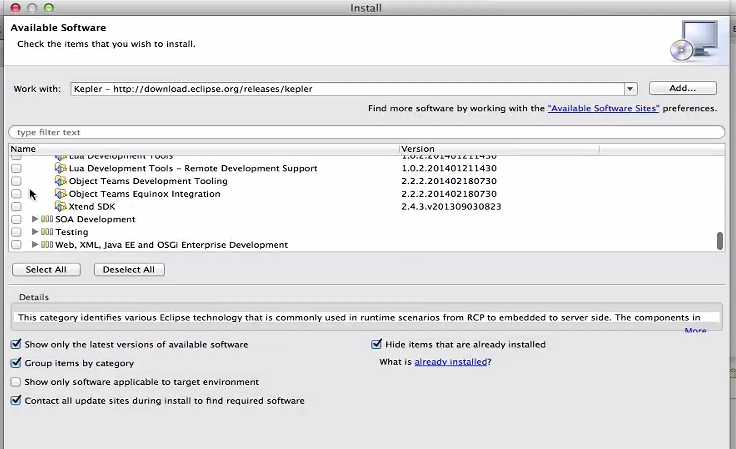
Task: Enable Show only software applicable to target environment
Action: click(x=16, y=382)
